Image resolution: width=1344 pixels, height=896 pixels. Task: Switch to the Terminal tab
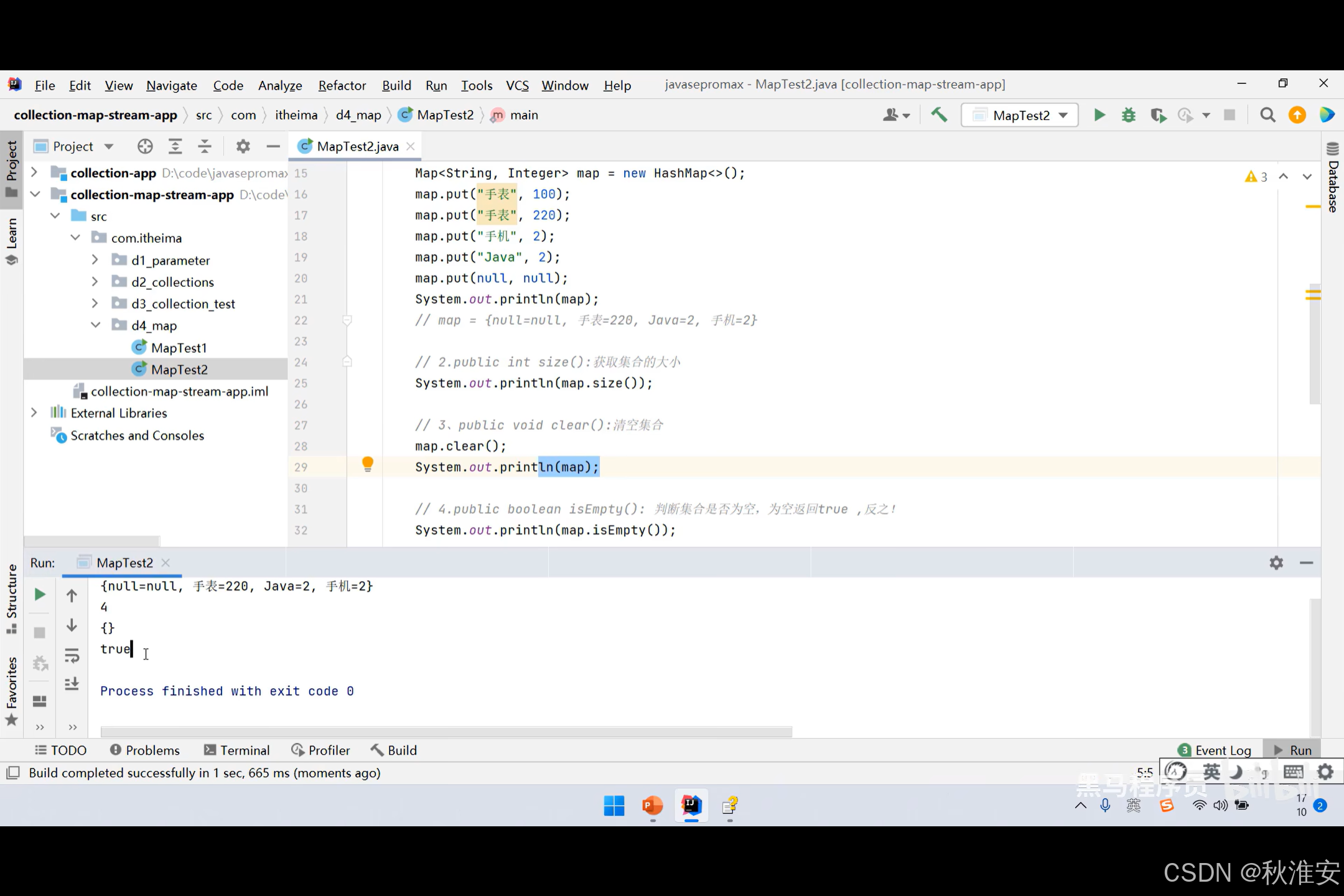pyautogui.click(x=237, y=750)
